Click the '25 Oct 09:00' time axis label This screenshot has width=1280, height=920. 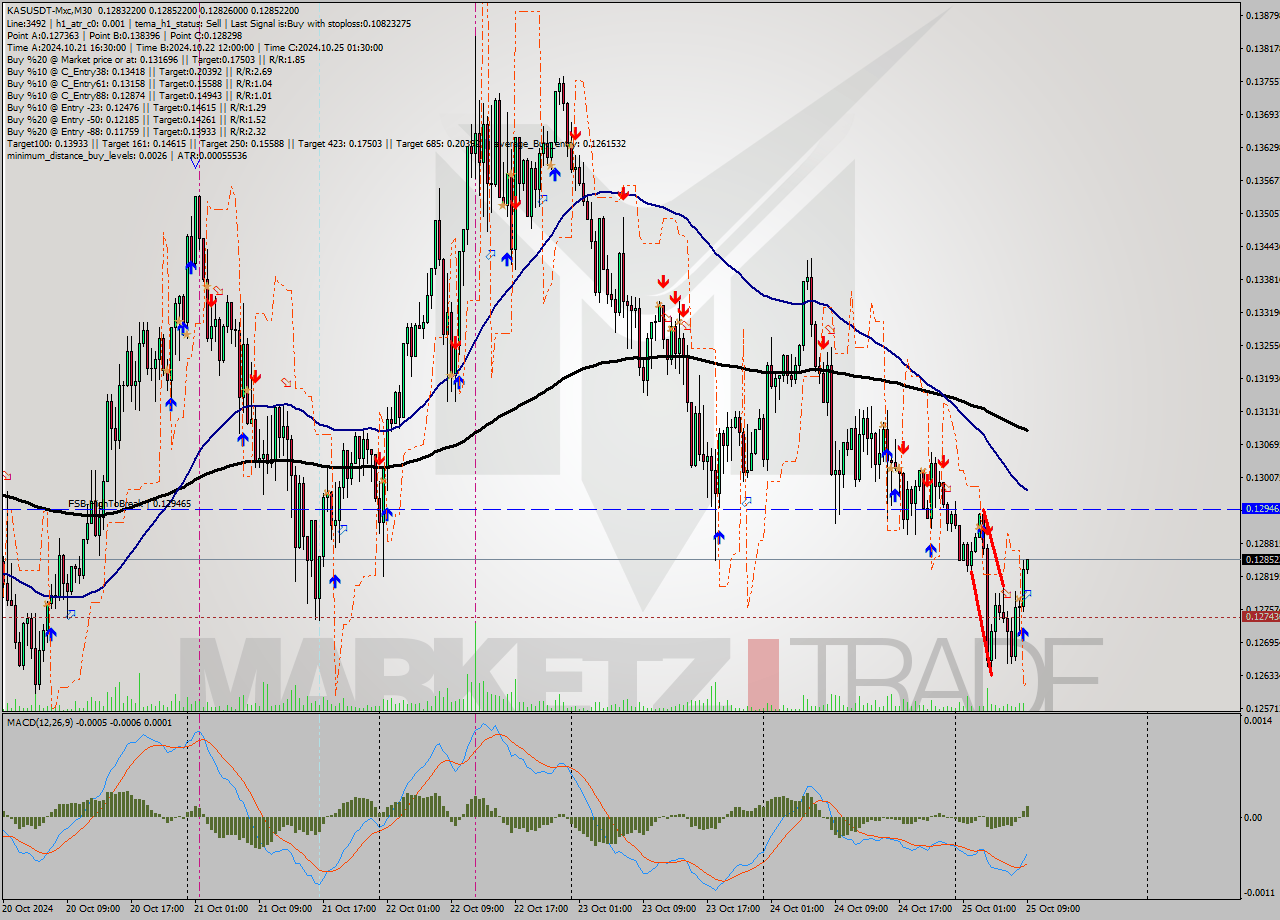[x=1052, y=909]
